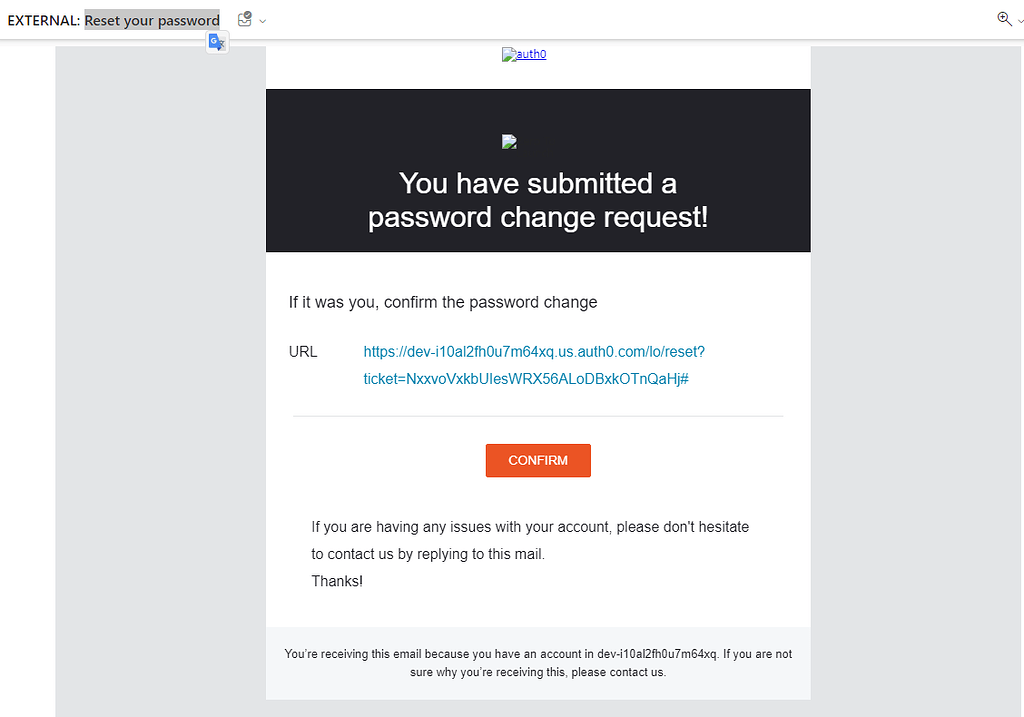Click the auth0 logo image link
This screenshot has width=1024, height=717.
coord(524,54)
